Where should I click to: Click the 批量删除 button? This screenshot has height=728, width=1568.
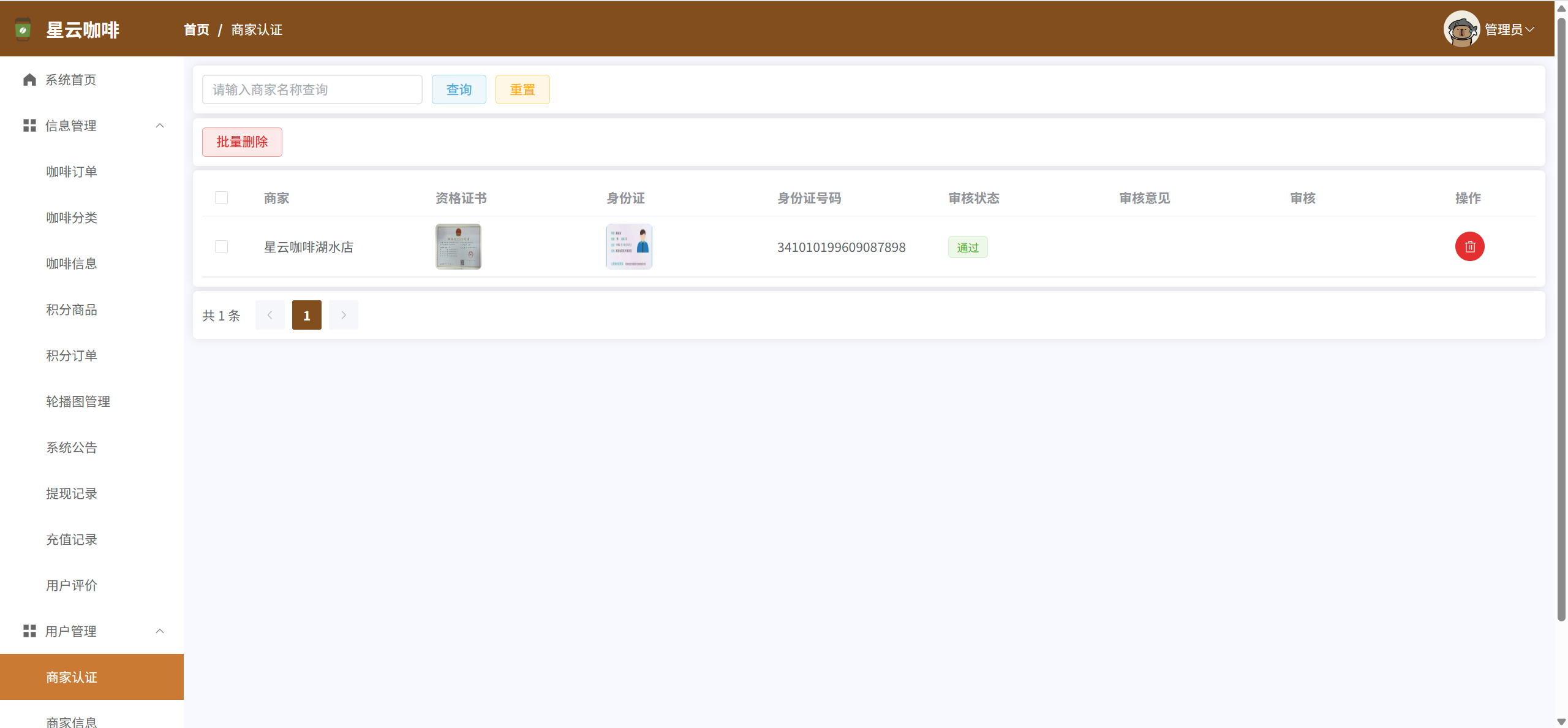pos(242,142)
